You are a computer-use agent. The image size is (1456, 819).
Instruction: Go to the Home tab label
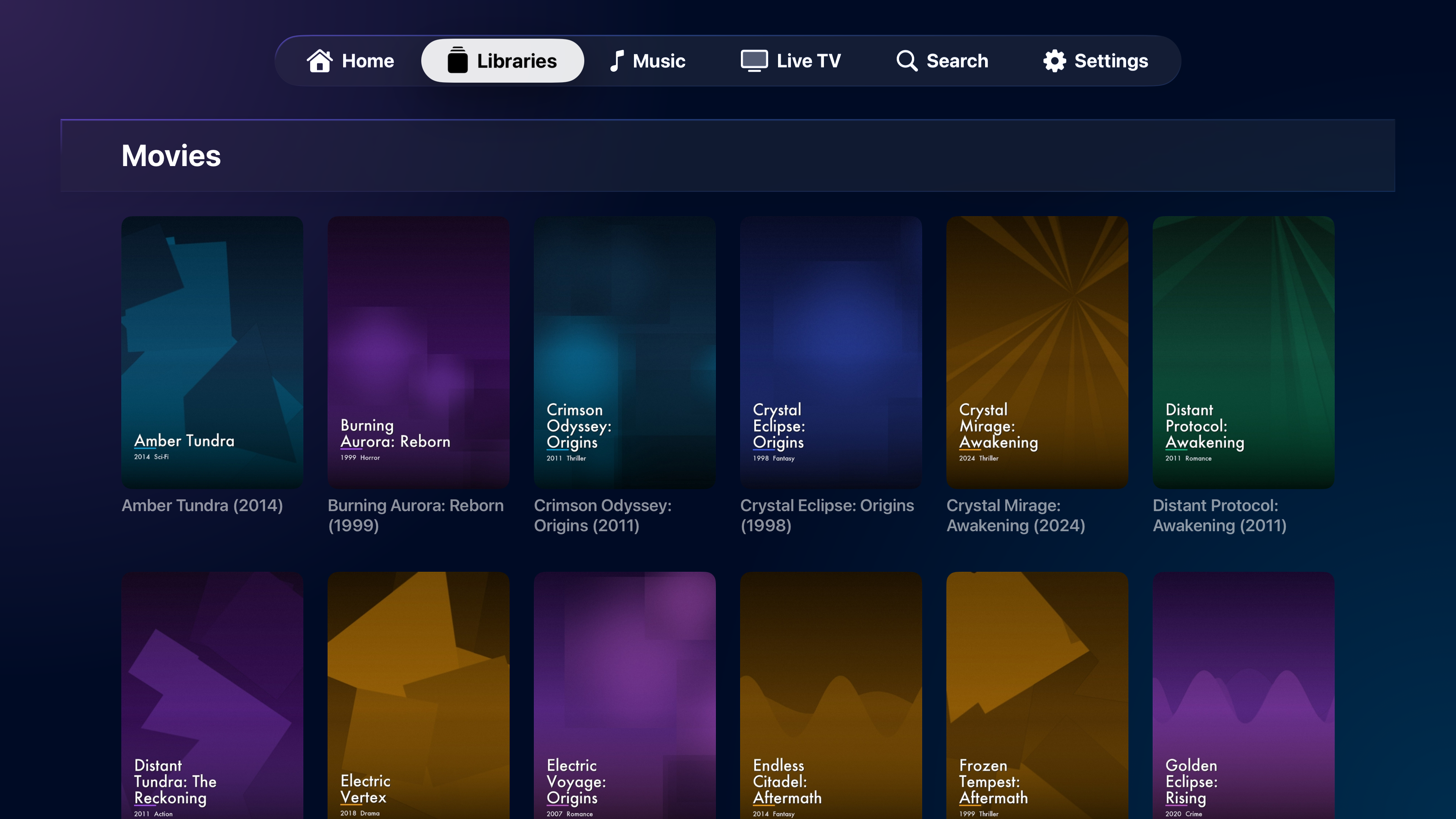[x=368, y=61]
